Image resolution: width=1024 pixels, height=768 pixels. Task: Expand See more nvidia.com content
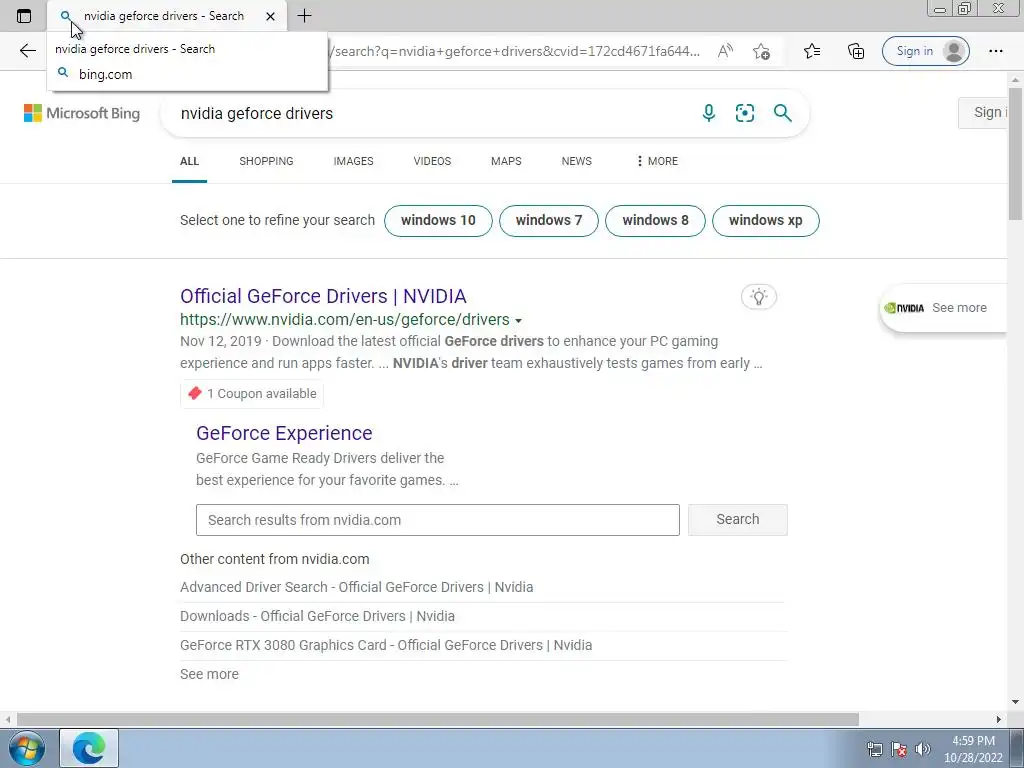tap(210, 674)
